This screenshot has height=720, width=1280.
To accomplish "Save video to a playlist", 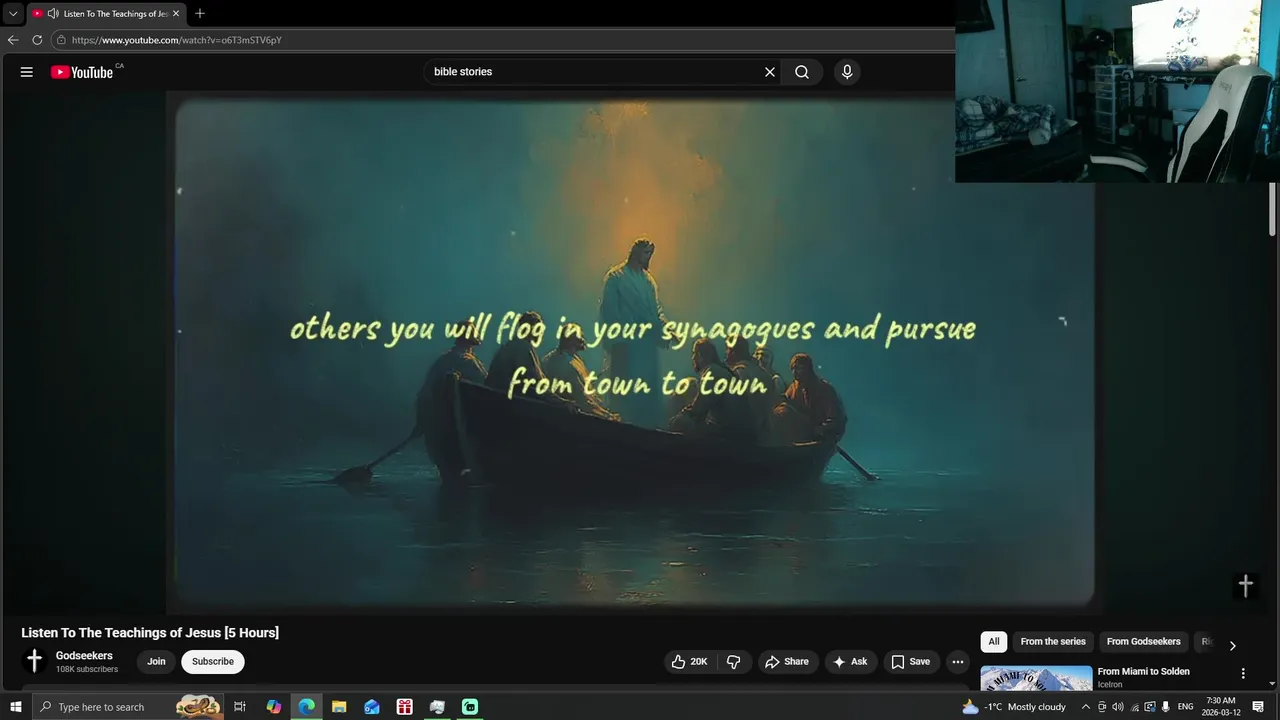I will (910, 662).
